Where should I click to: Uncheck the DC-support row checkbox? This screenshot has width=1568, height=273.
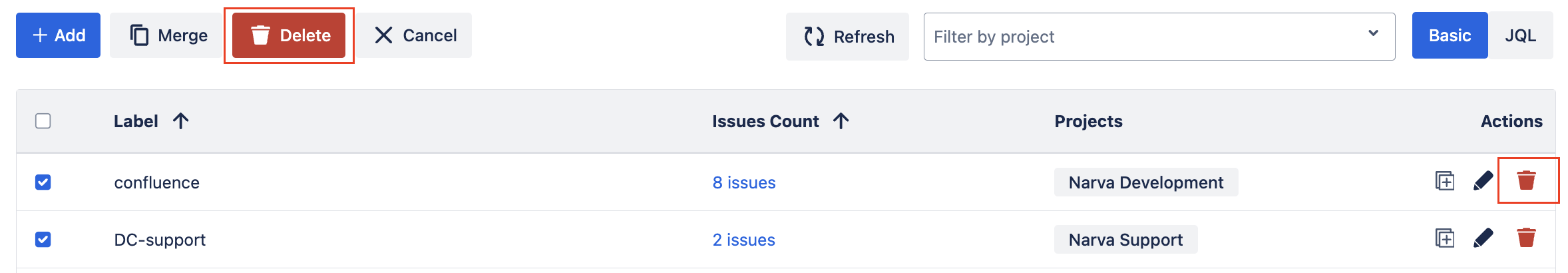pyautogui.click(x=43, y=240)
